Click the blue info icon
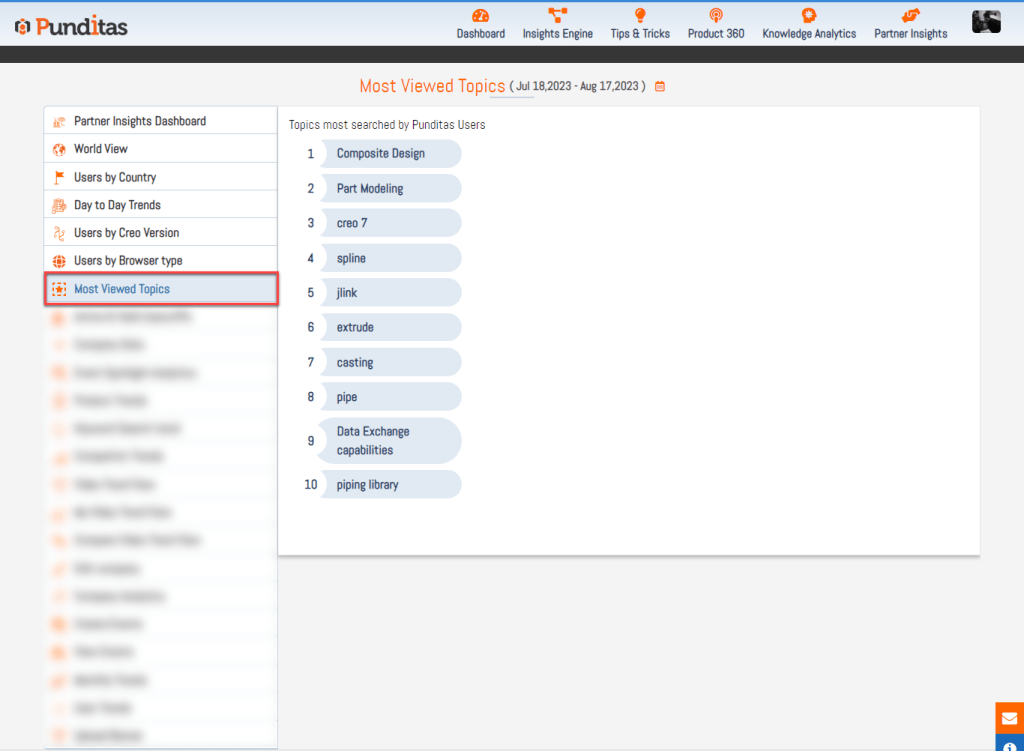Screen dimensions: 1024x751 coord(1009,744)
